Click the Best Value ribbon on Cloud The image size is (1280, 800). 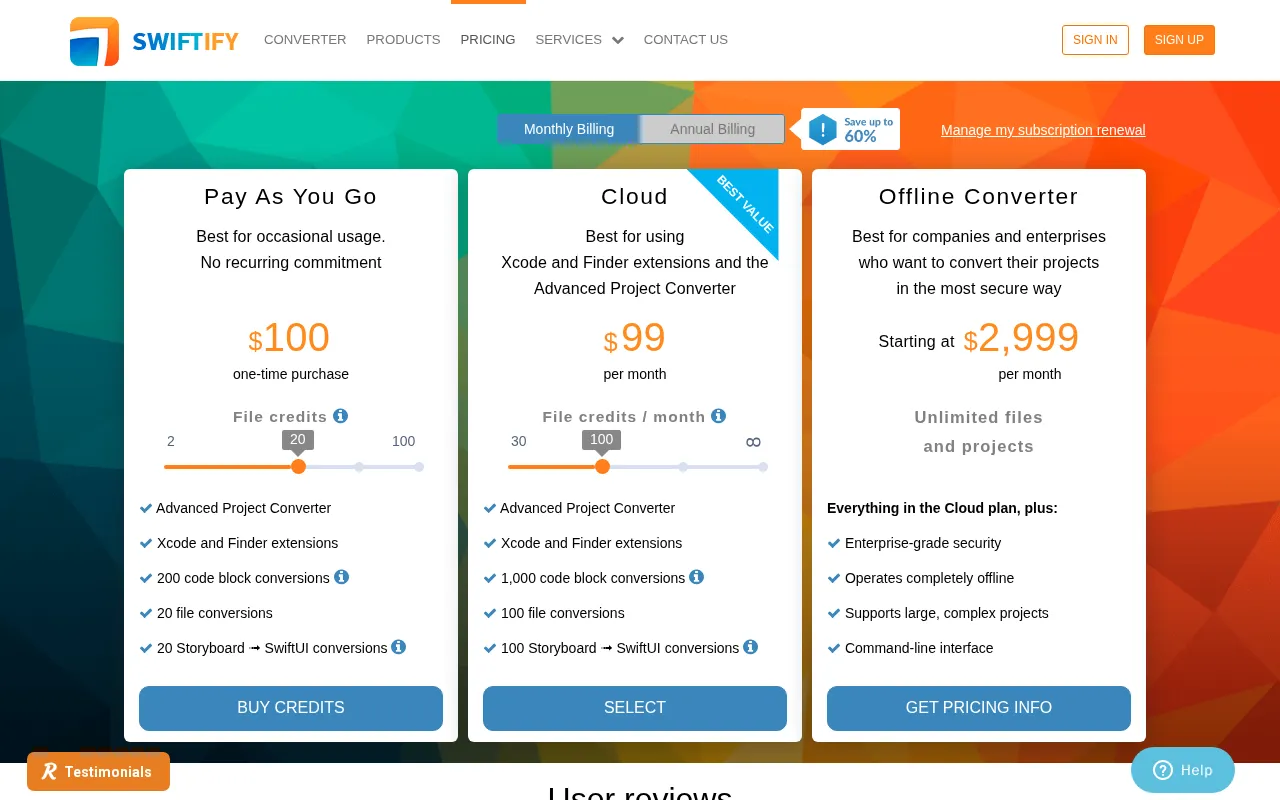[x=745, y=203]
